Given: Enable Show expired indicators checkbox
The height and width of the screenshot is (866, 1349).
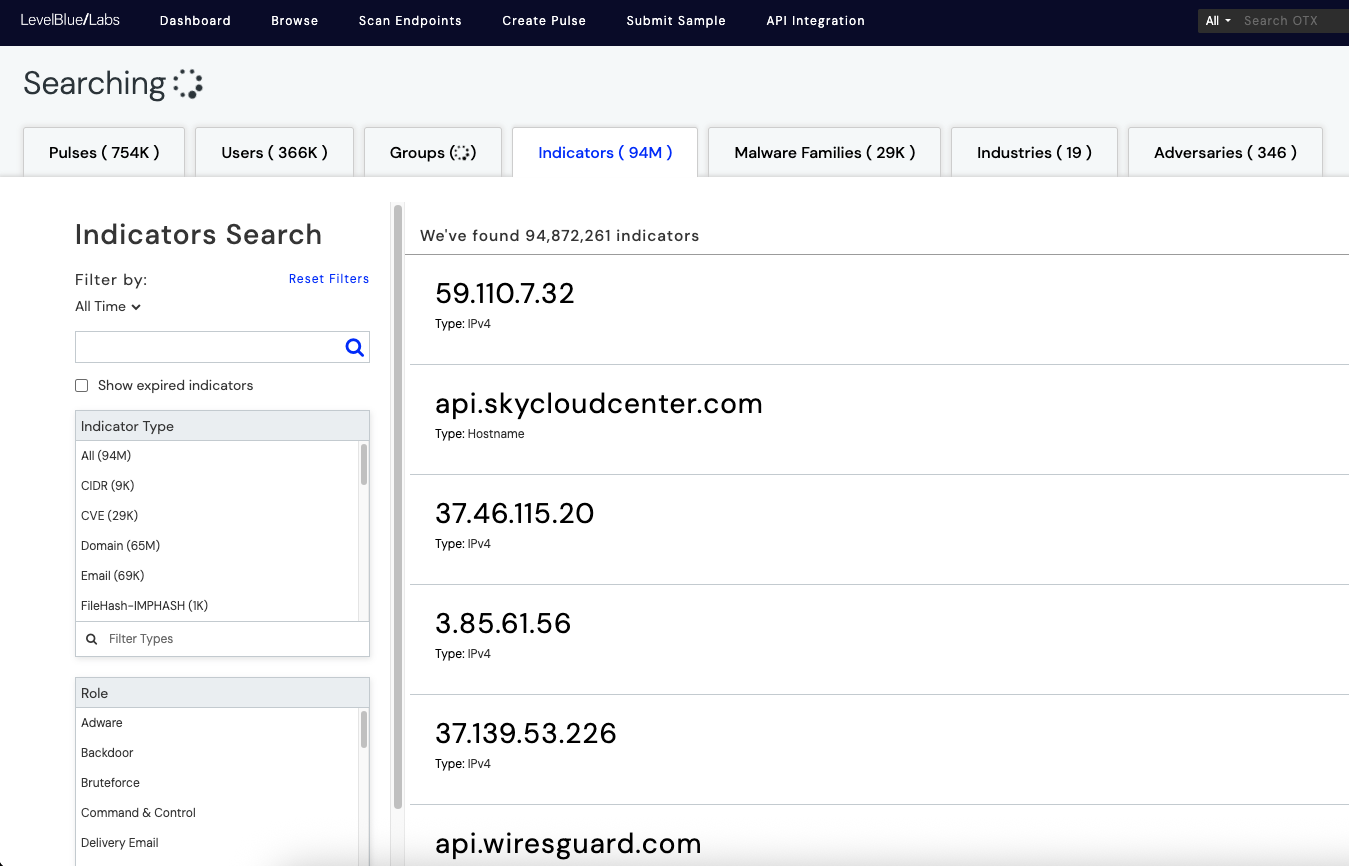Looking at the screenshot, I should pos(82,386).
